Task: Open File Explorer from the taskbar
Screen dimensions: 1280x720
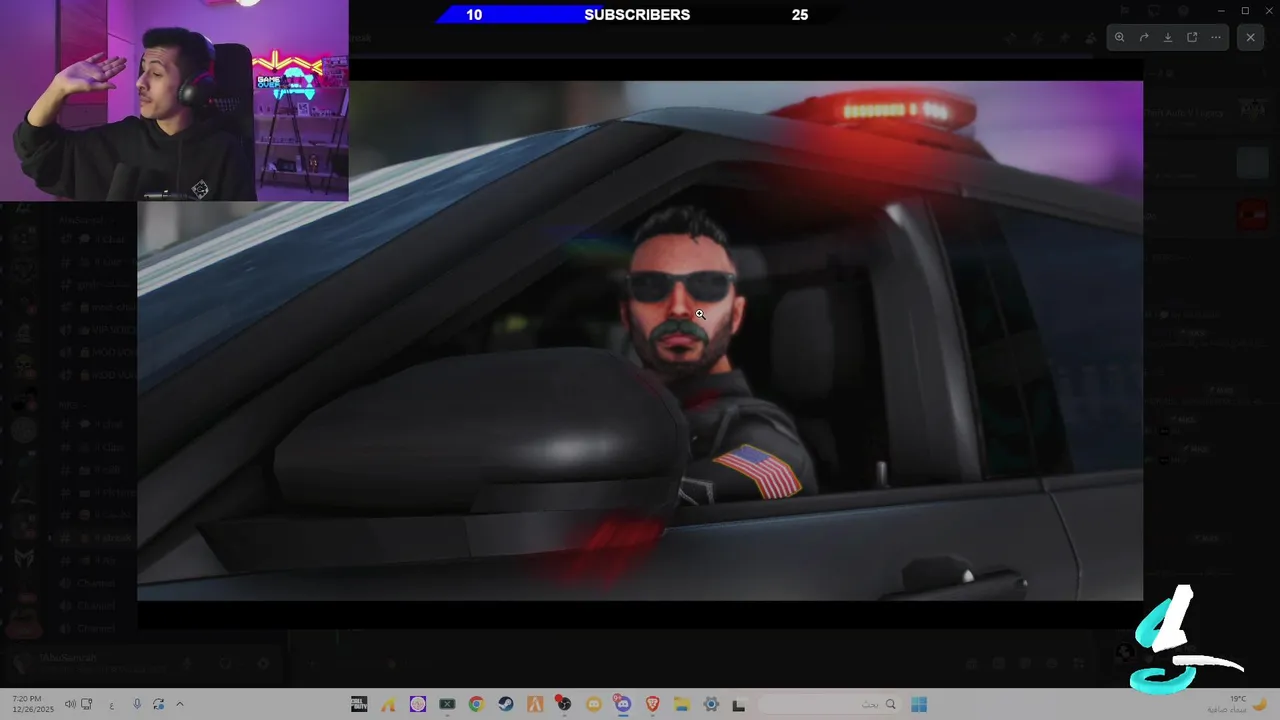Action: (682, 704)
